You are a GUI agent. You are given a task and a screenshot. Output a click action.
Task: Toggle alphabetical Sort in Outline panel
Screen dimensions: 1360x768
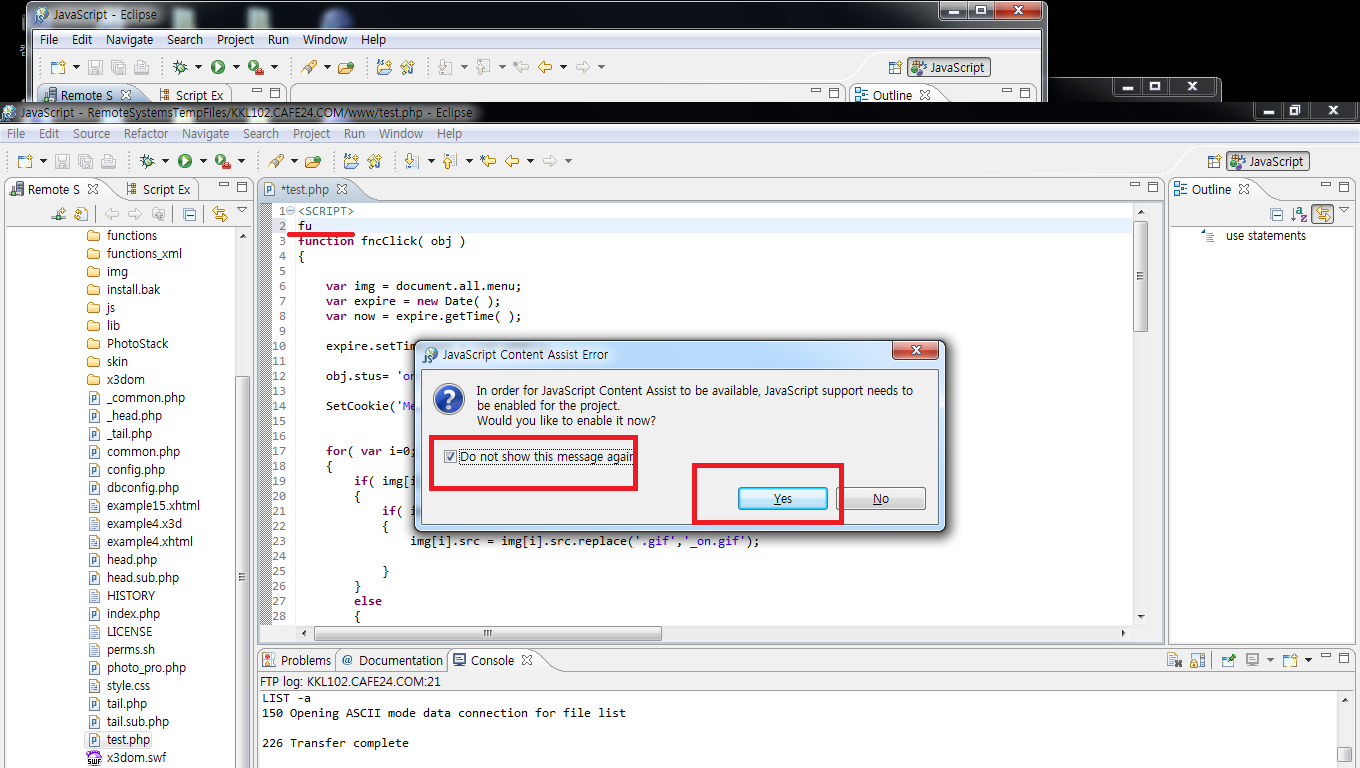coord(1298,214)
